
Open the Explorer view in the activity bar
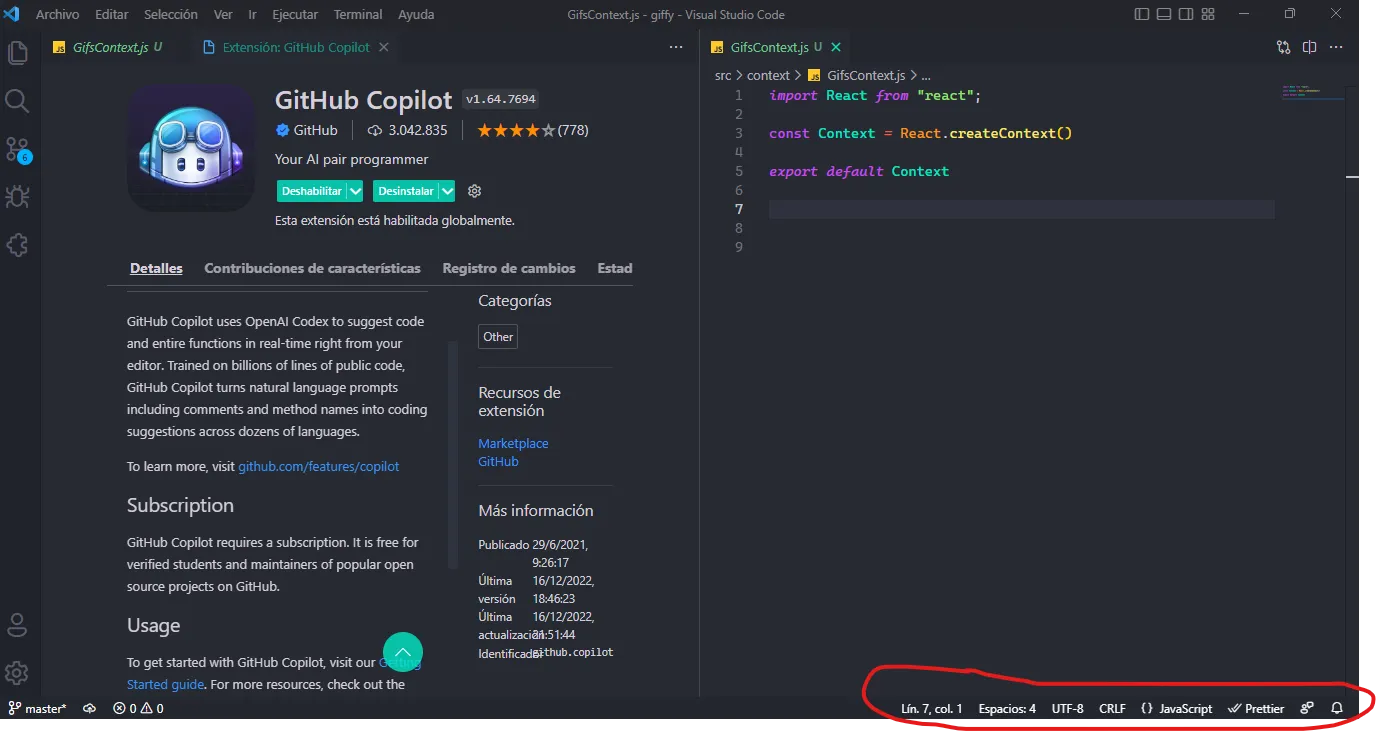click(18, 52)
